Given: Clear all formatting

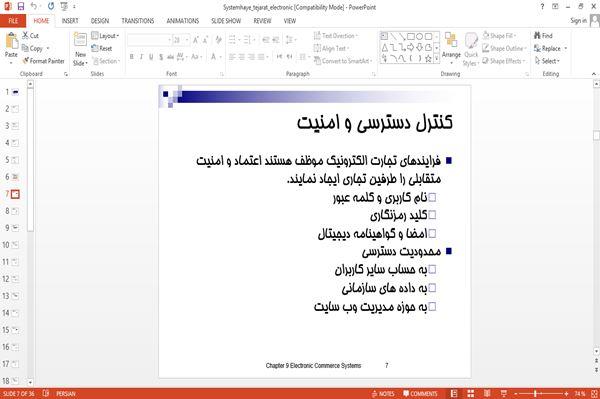Looking at the screenshot, I should tap(218, 40).
